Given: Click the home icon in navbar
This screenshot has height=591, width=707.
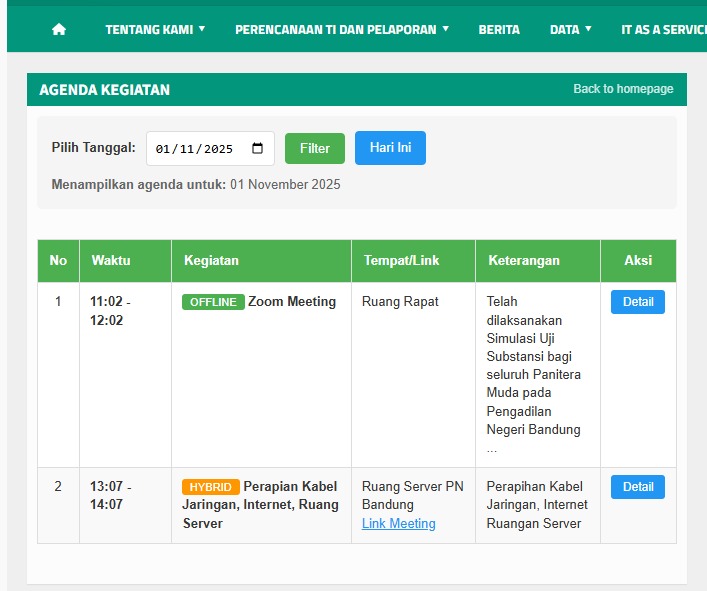Looking at the screenshot, I should pos(59,29).
